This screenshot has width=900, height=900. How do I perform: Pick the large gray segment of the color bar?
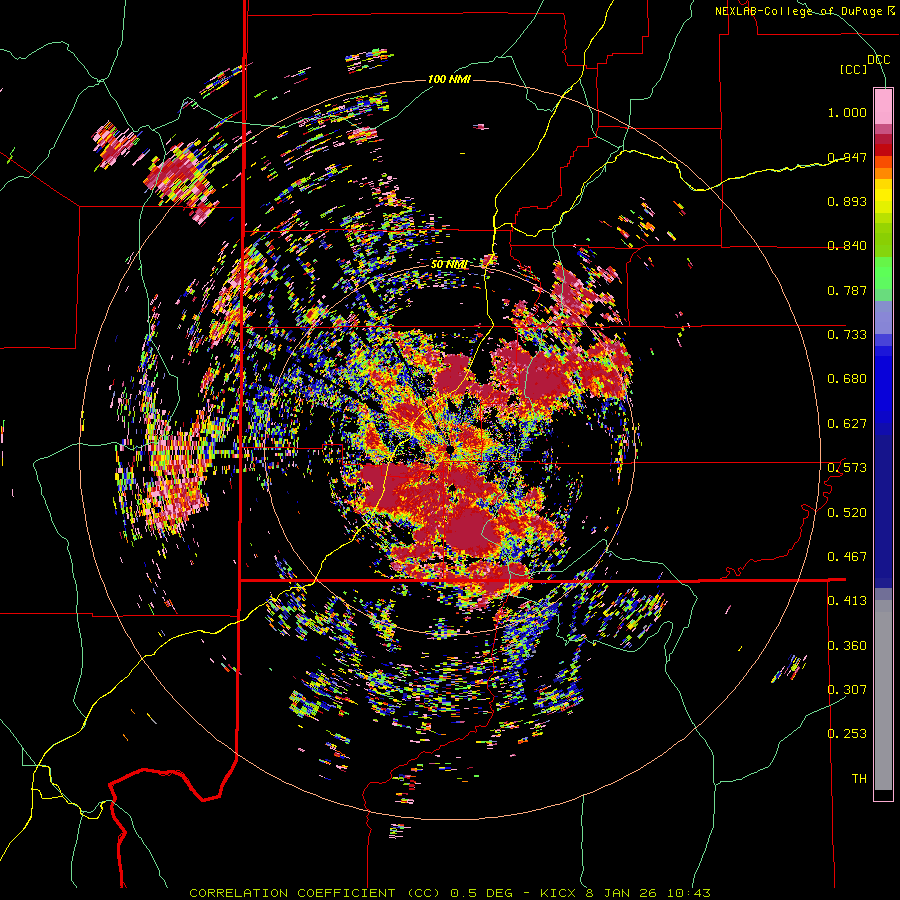[x=883, y=695]
